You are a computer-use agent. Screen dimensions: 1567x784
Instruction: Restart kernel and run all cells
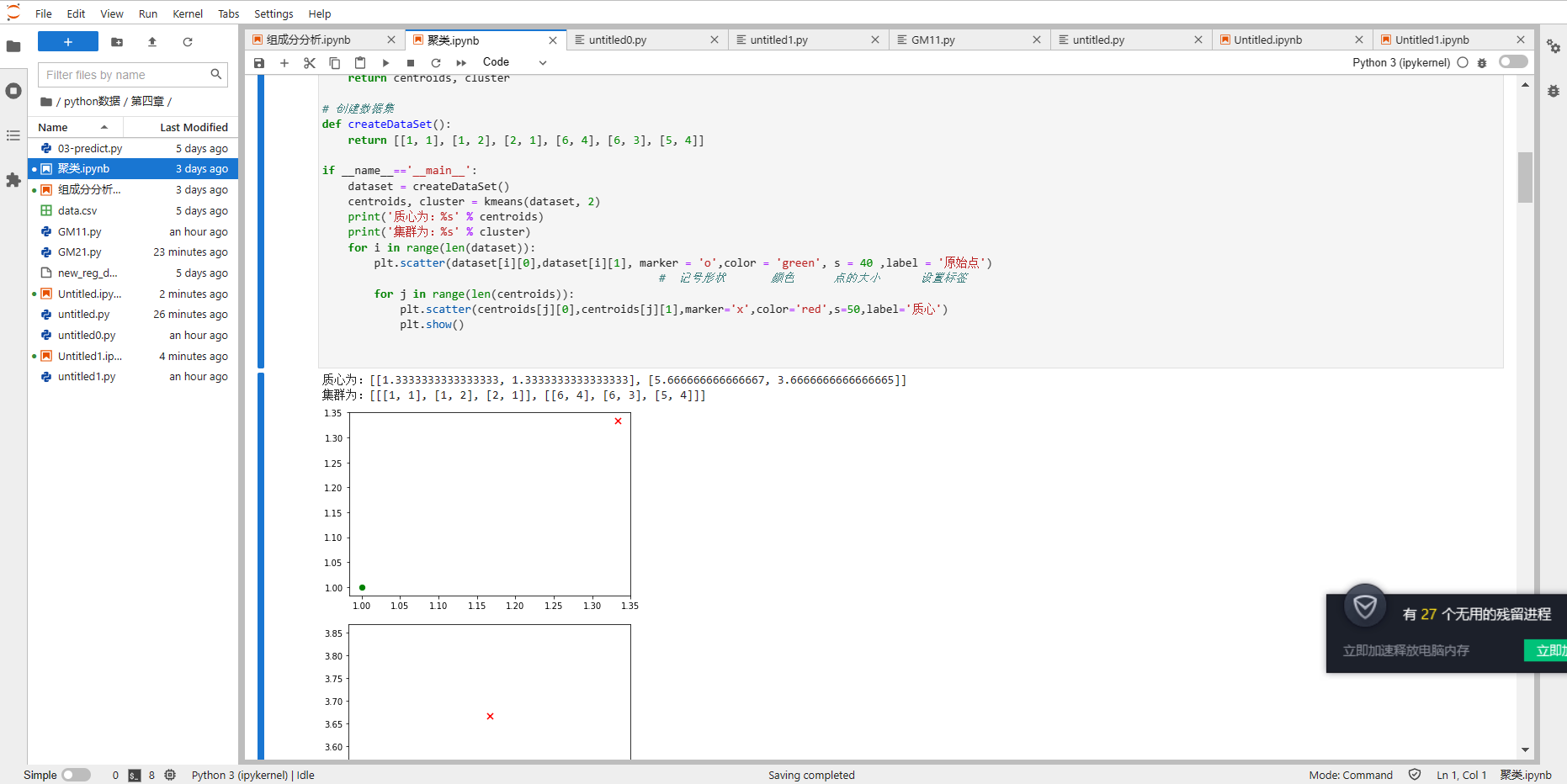coord(461,63)
